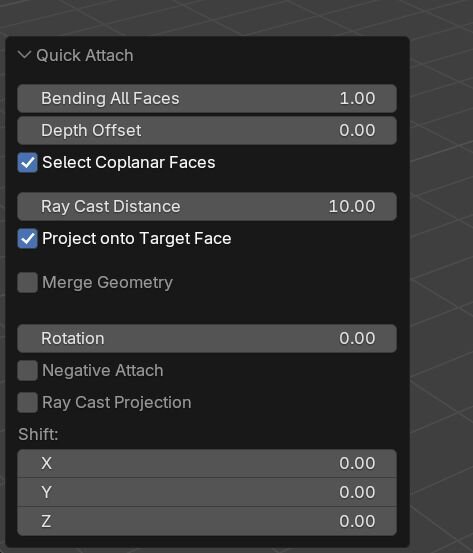Click the Ray Cast Distance field
This screenshot has height=553, width=473.
[207, 206]
